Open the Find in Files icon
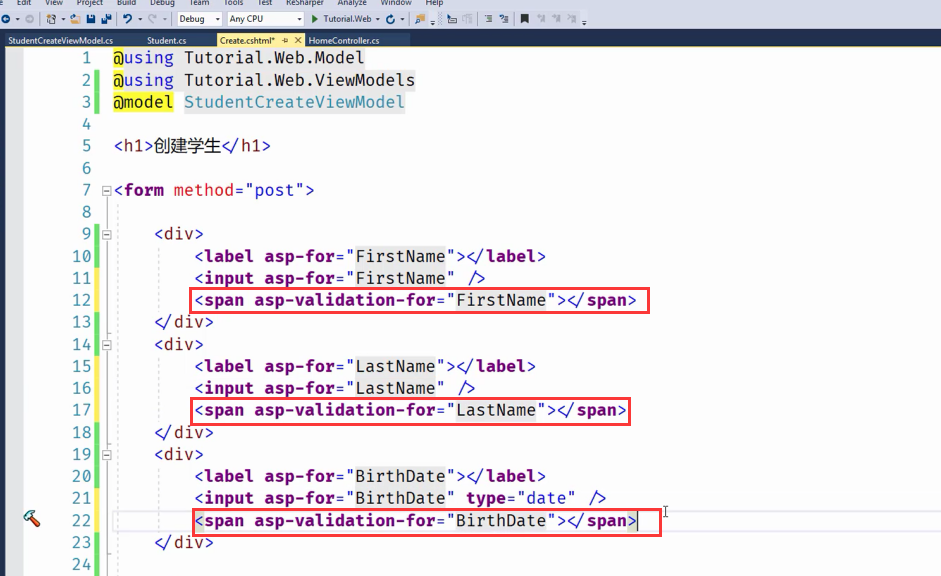The width and height of the screenshot is (941, 576). (420, 19)
